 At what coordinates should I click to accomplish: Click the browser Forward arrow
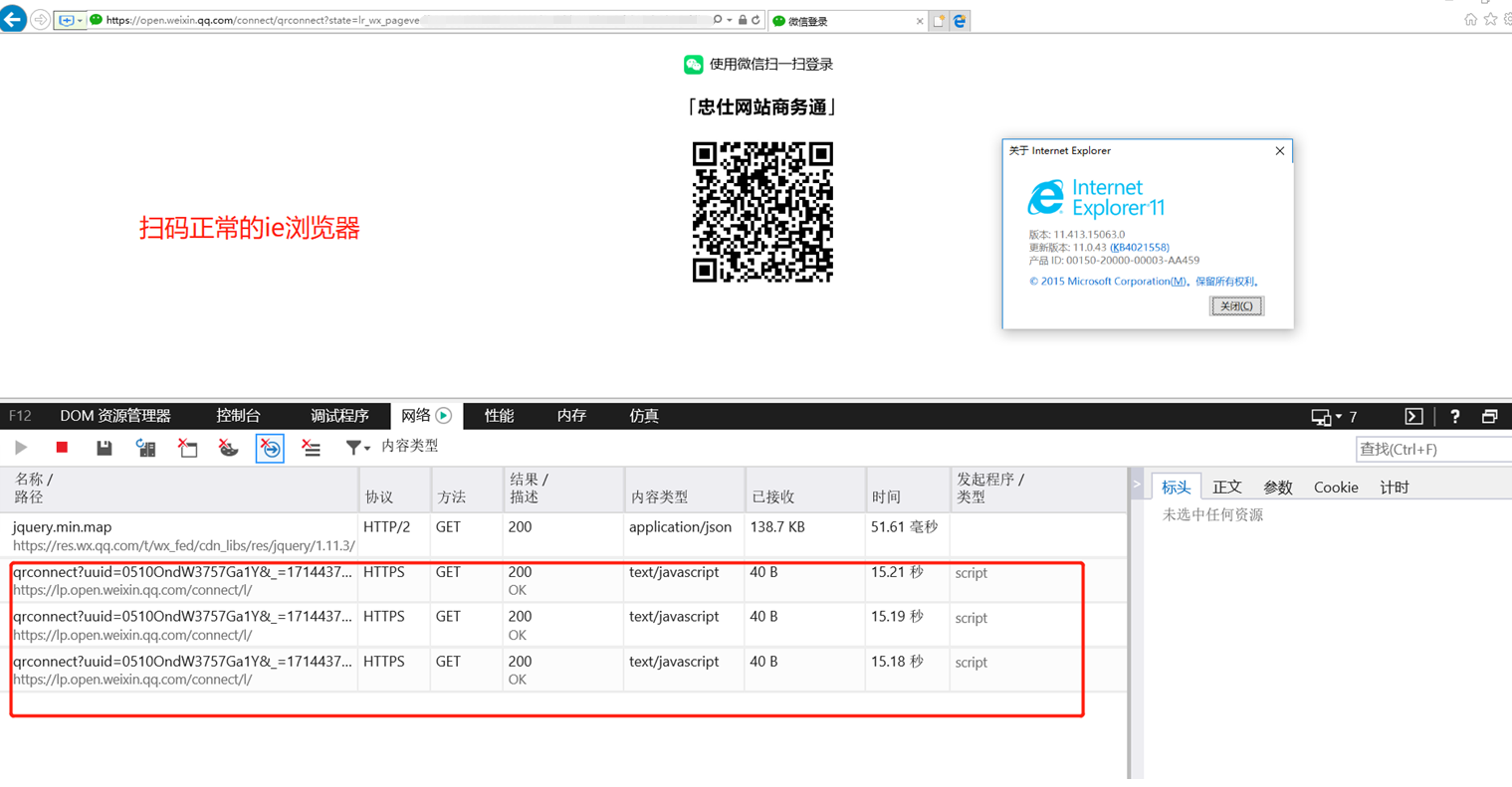(x=41, y=20)
